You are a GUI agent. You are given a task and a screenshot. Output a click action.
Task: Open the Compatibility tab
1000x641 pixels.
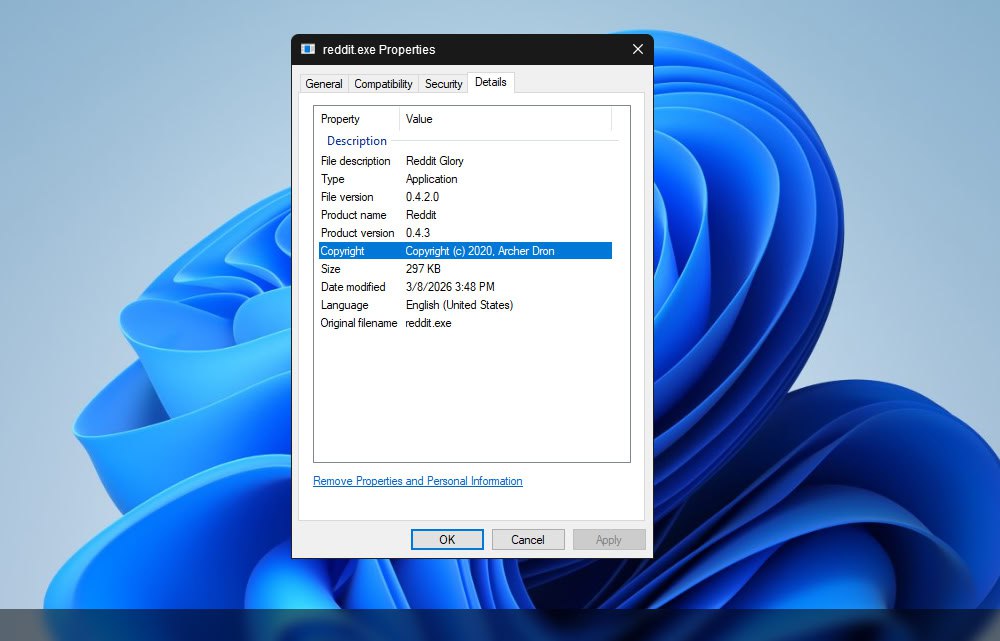pyautogui.click(x=383, y=84)
